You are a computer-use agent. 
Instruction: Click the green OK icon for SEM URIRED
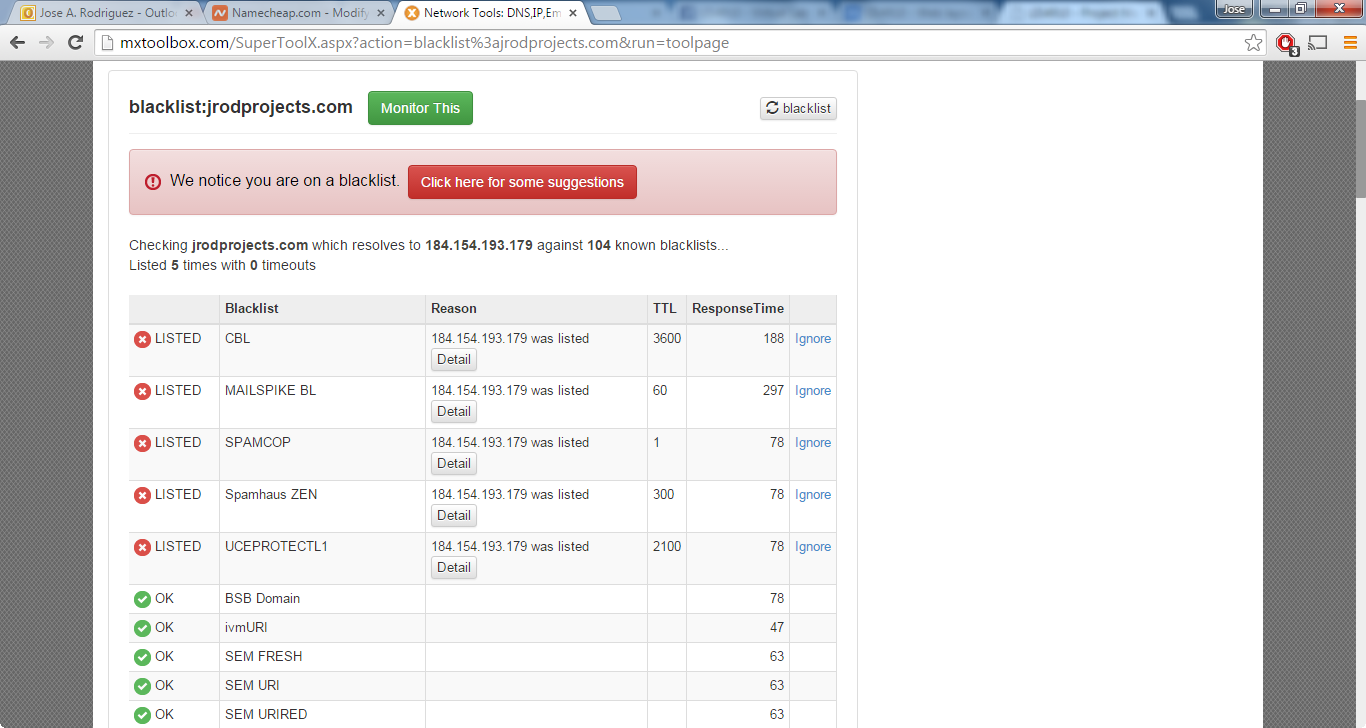tap(142, 715)
